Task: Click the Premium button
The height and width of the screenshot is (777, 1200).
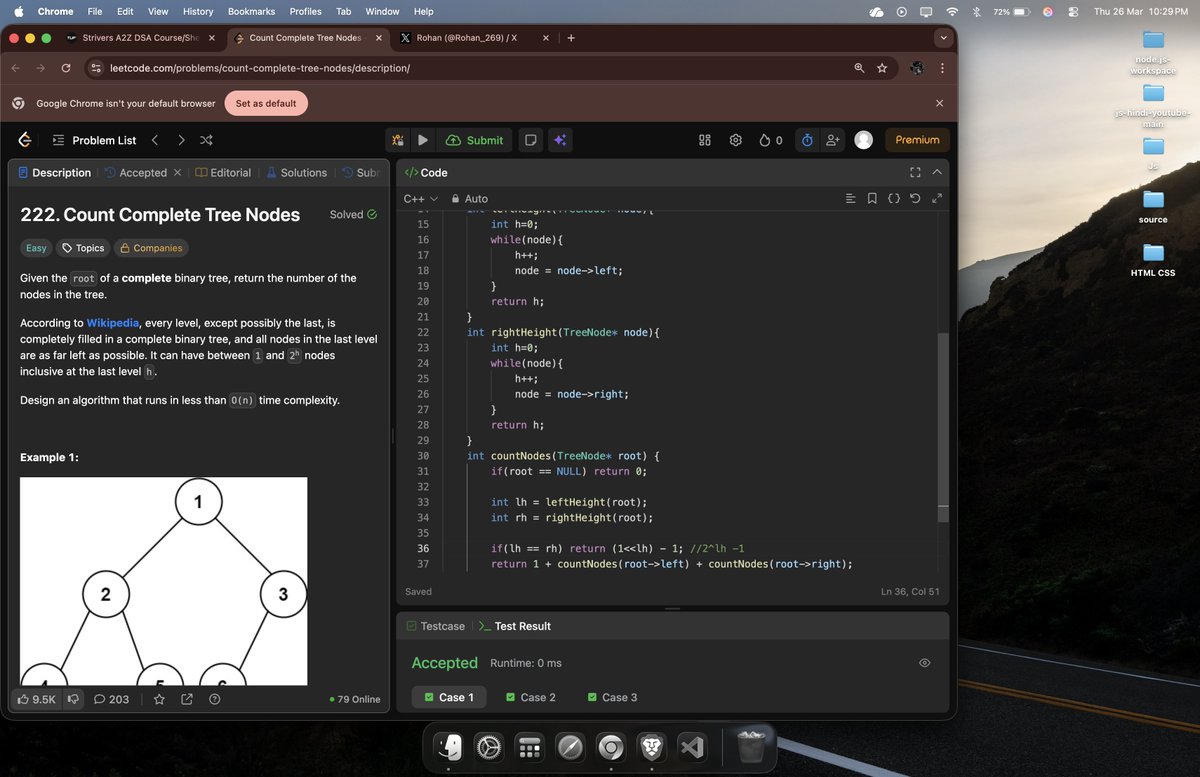Action: point(917,140)
